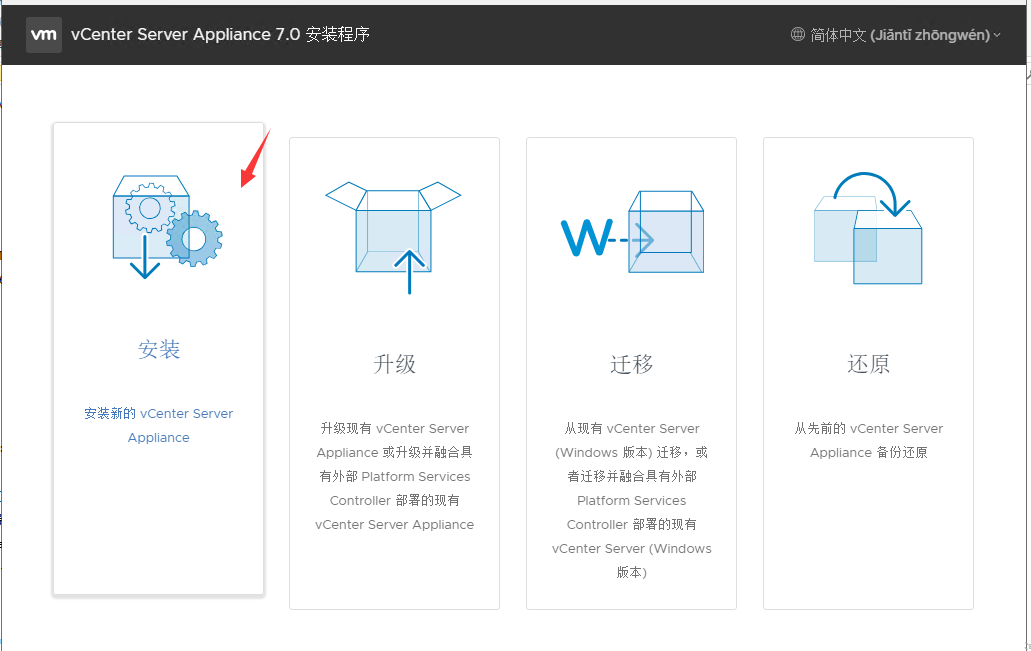Select the 还原 (Restore) heading

(868, 364)
